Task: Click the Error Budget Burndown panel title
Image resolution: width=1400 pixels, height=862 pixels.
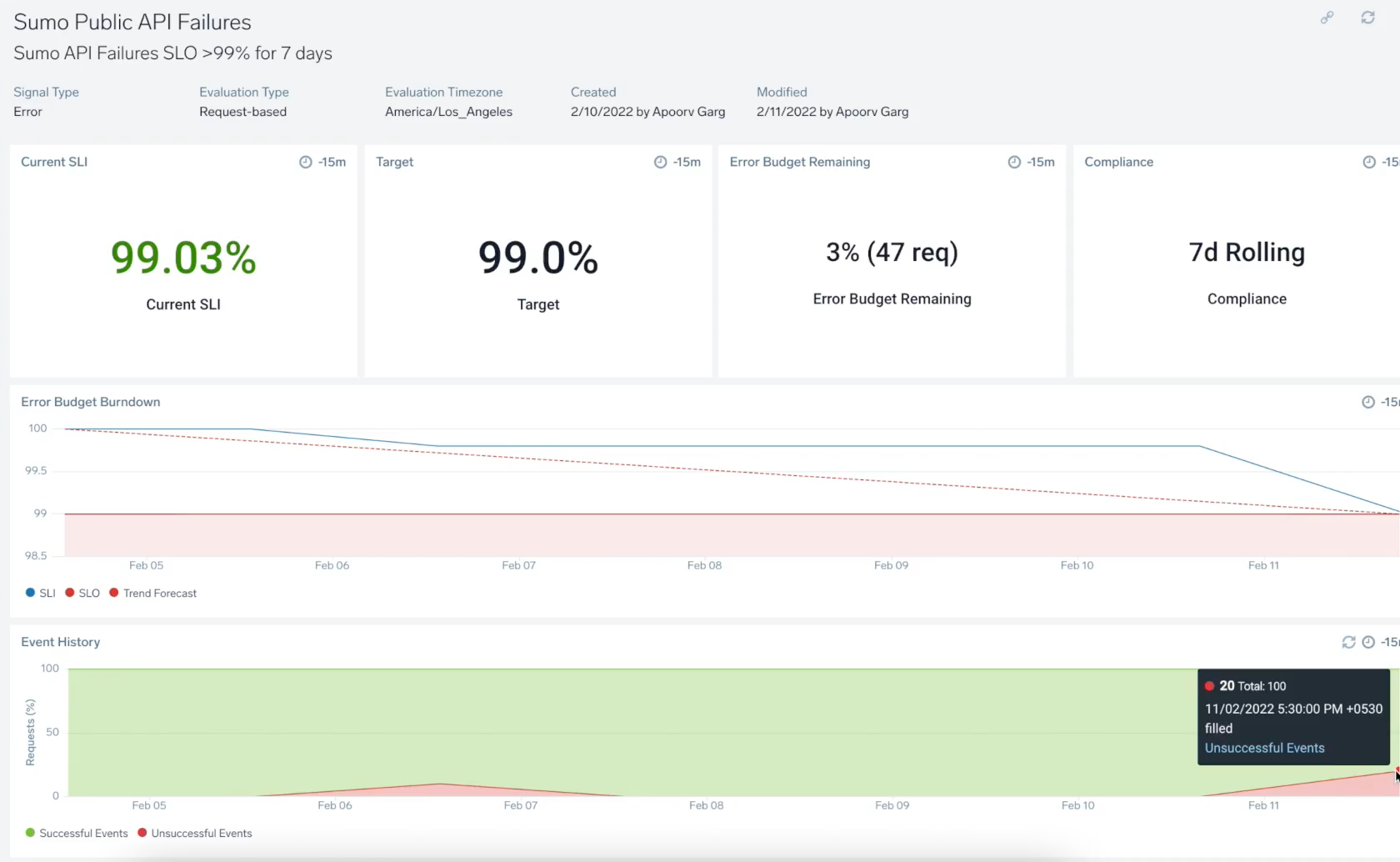Action: pyautogui.click(x=90, y=401)
